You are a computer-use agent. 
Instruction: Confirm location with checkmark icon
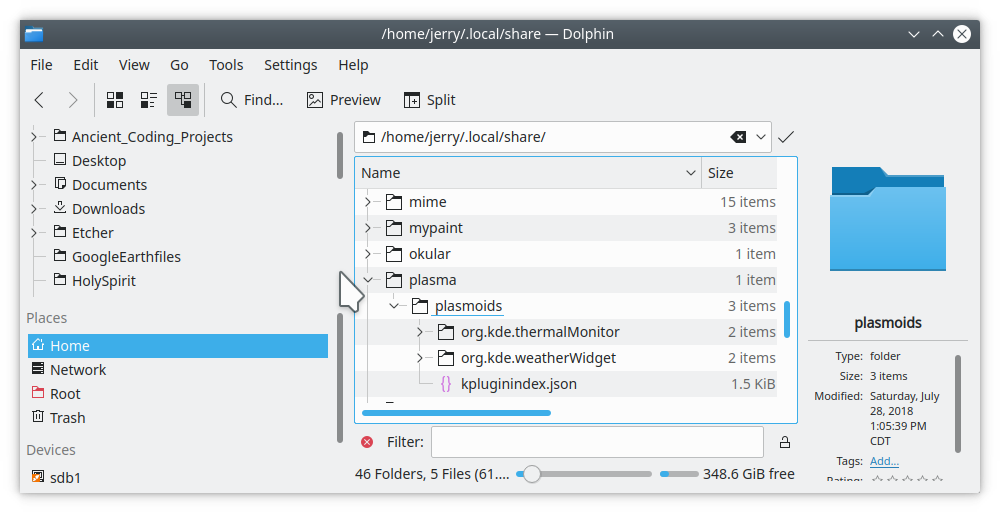786,137
